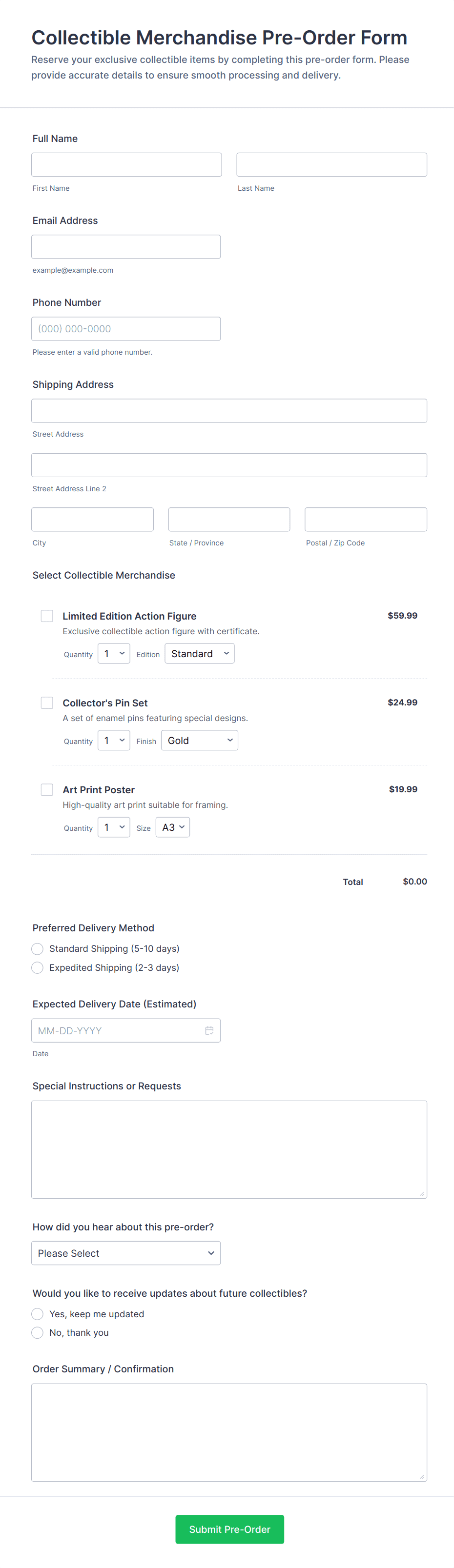Check the Collector's Pin Set checkbox

tap(47, 703)
